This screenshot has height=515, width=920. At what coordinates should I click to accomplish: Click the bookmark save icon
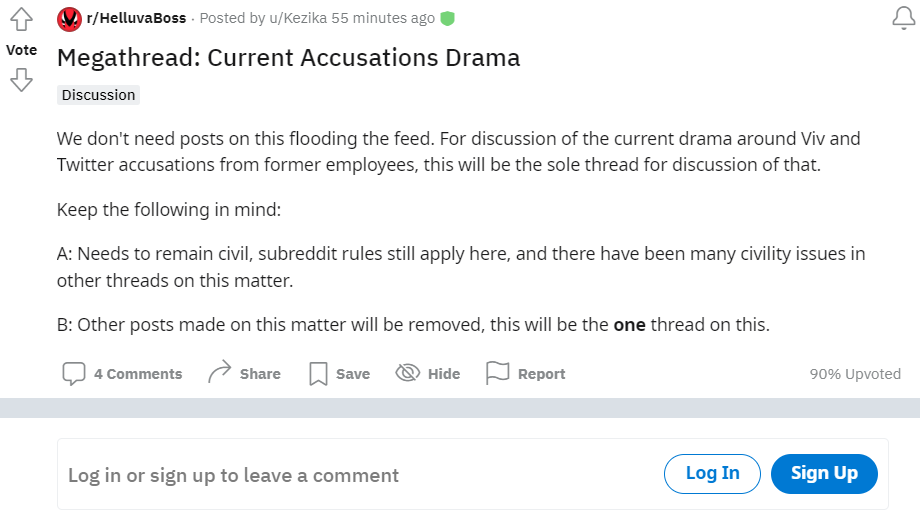click(318, 374)
